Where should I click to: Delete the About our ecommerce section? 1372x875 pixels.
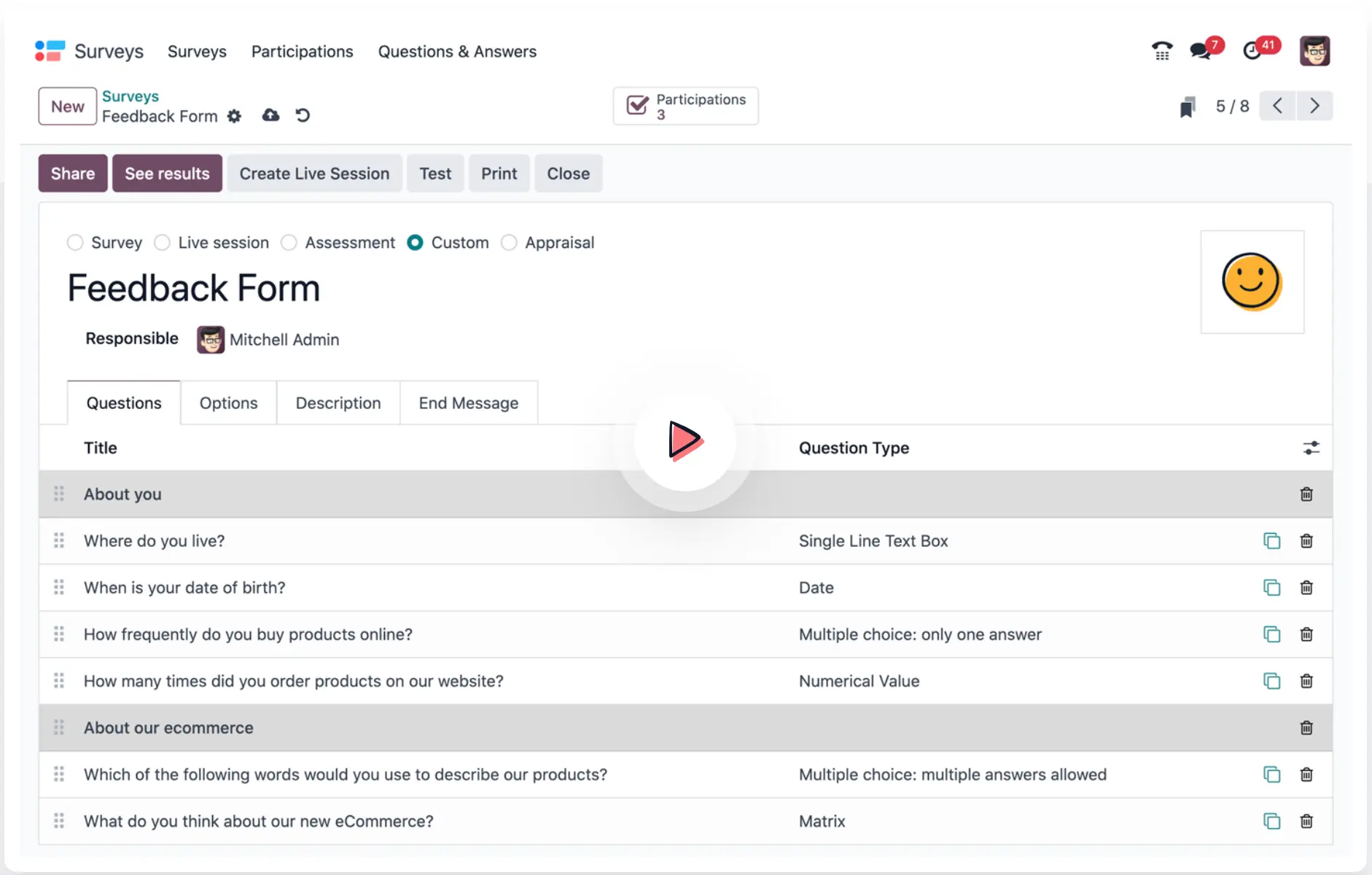(x=1306, y=728)
